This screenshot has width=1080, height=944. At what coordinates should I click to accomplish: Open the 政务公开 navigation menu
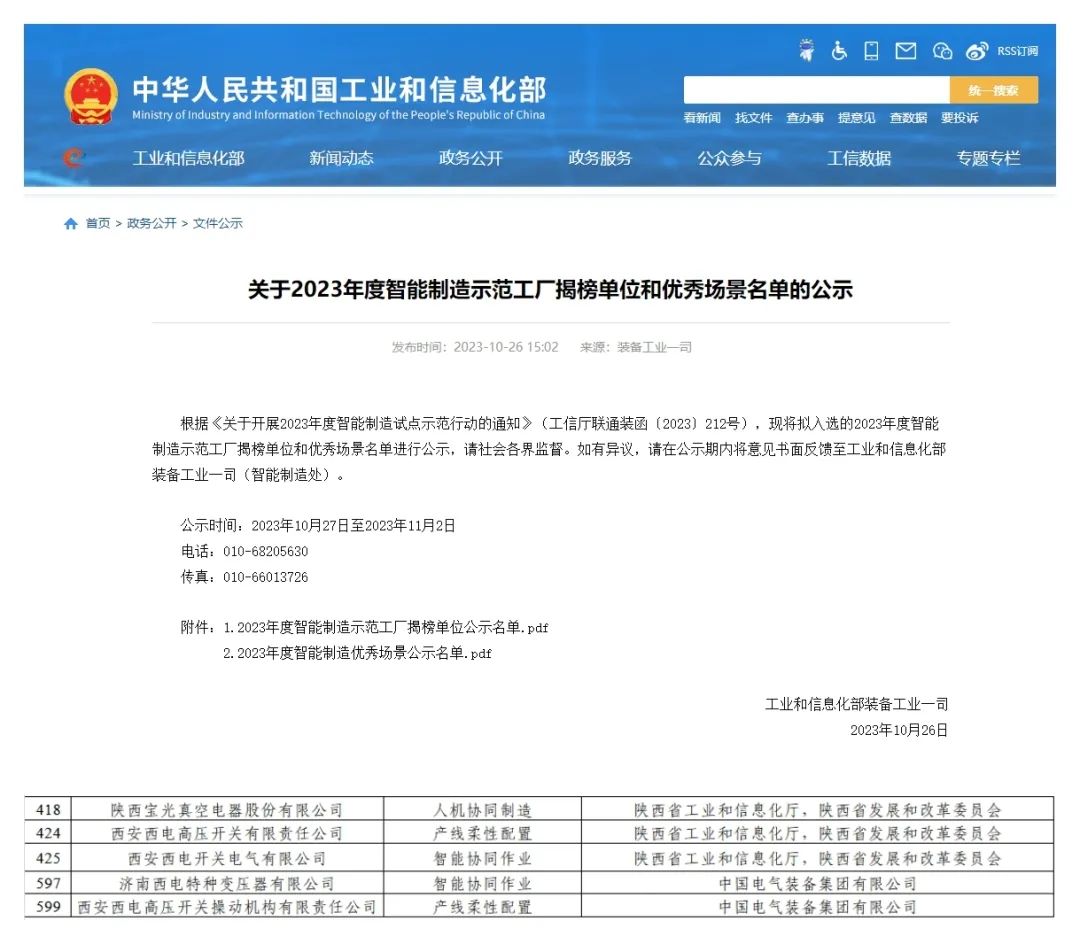coord(470,158)
